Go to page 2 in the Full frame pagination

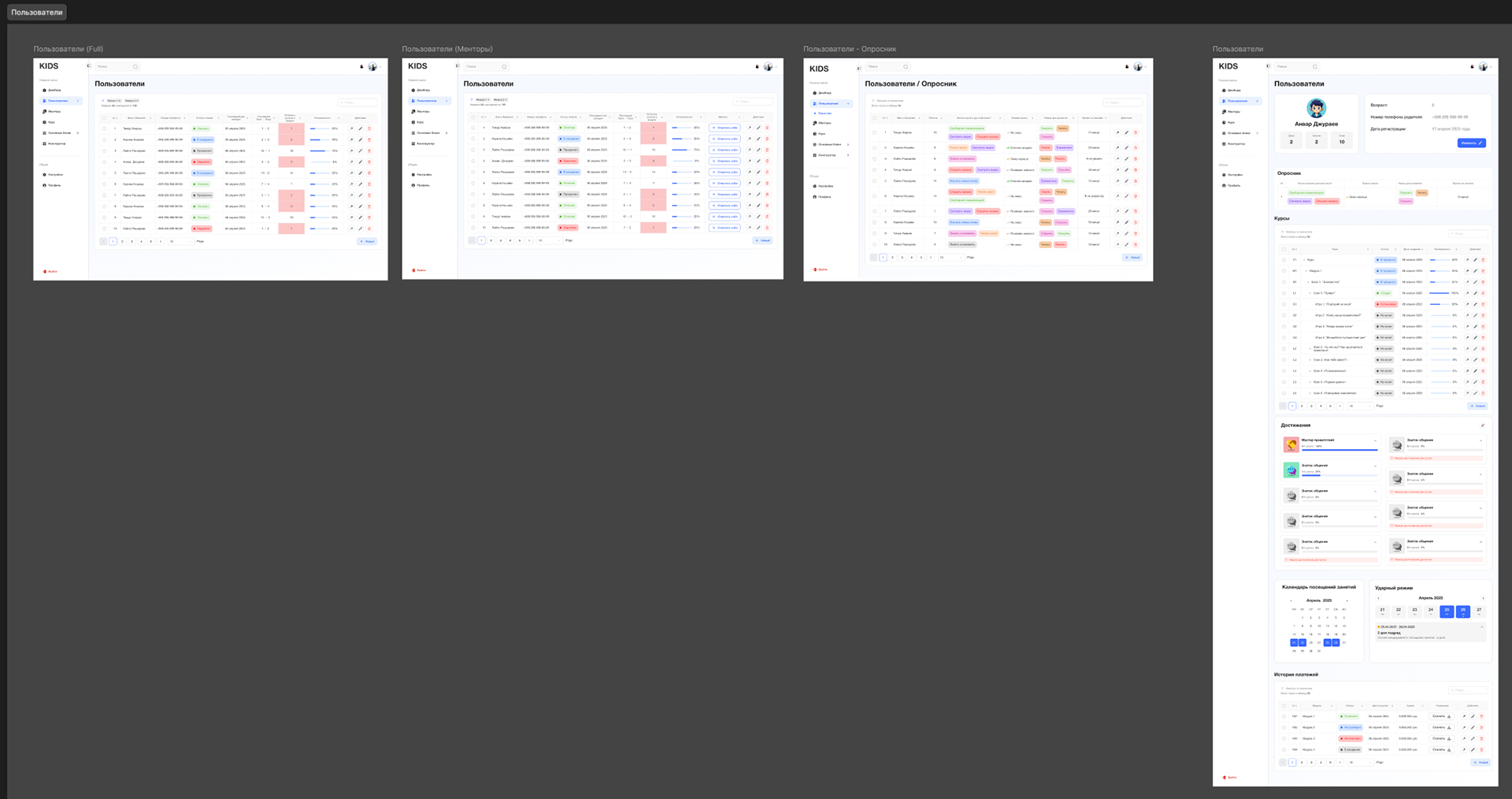(122, 241)
